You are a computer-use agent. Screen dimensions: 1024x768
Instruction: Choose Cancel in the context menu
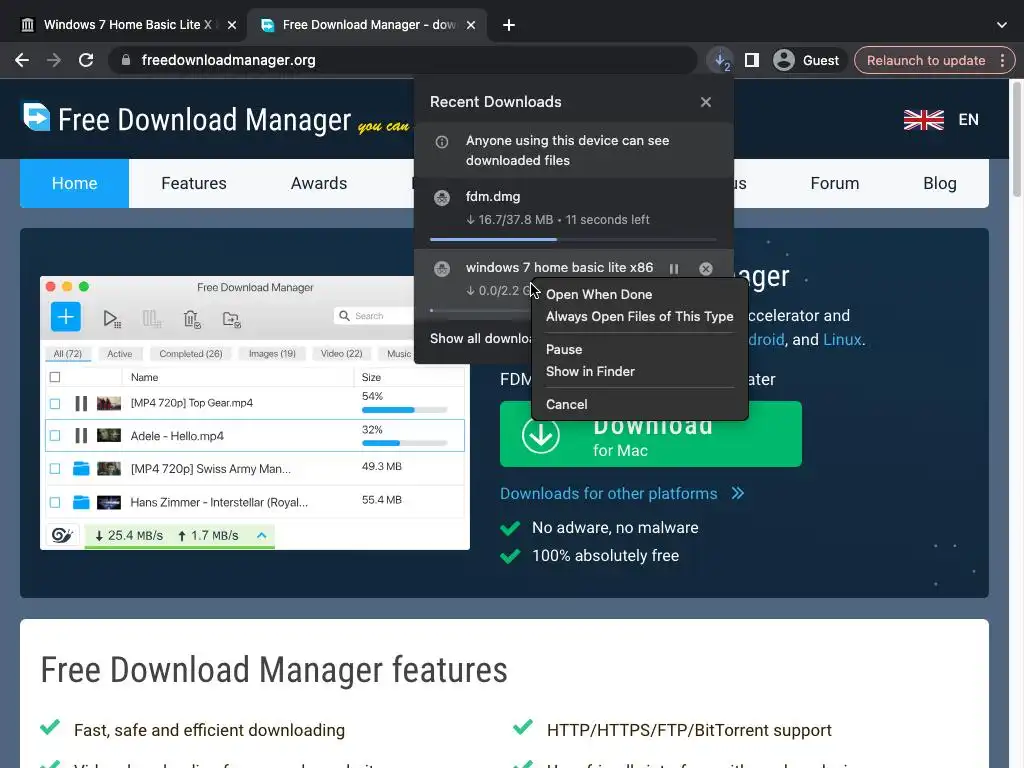point(566,404)
